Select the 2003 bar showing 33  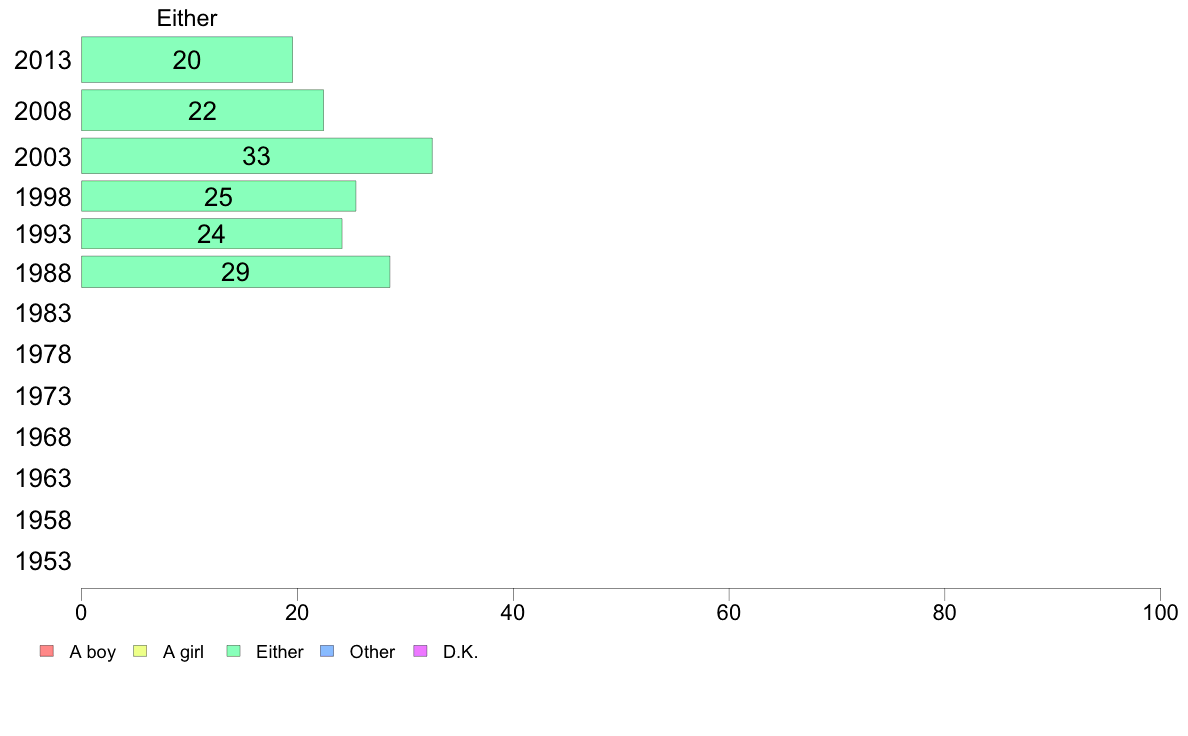pyautogui.click(x=257, y=156)
